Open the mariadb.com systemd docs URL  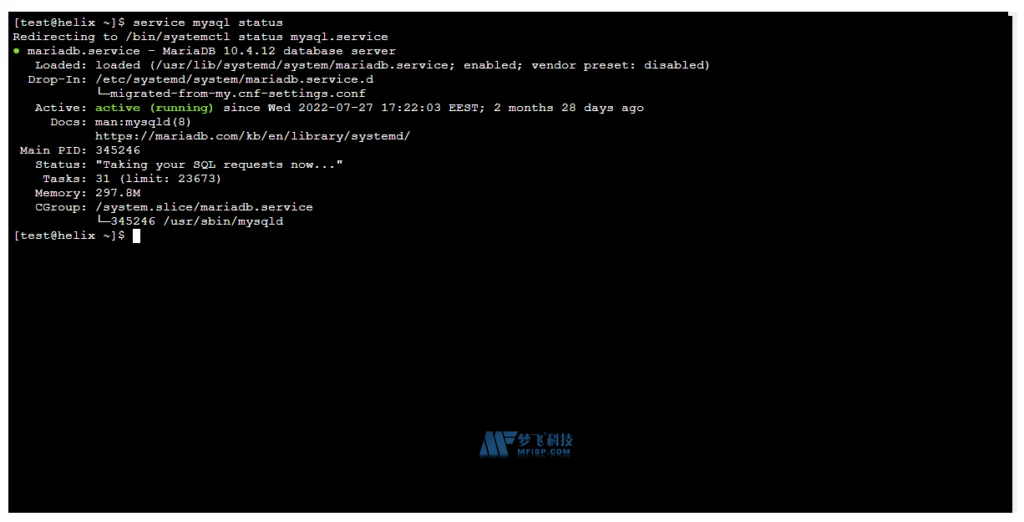tap(253, 136)
